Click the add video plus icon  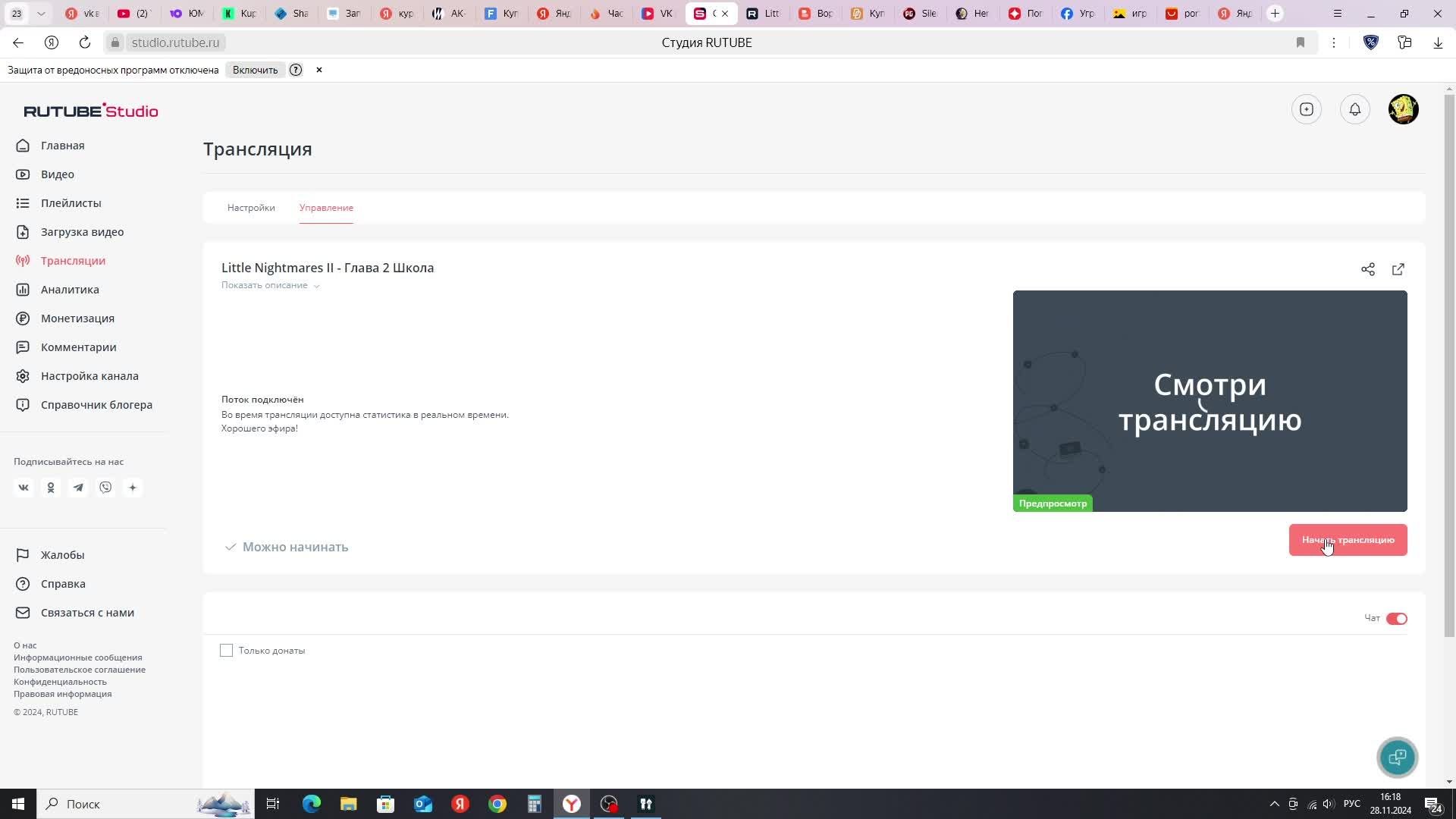point(1306,109)
